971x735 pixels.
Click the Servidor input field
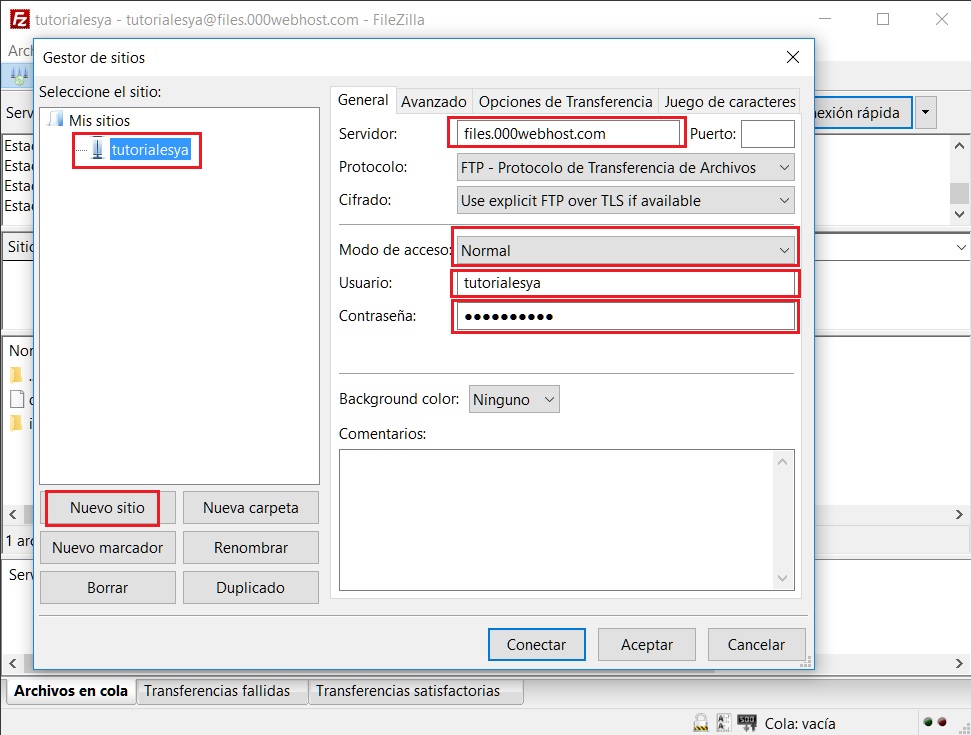click(x=568, y=134)
